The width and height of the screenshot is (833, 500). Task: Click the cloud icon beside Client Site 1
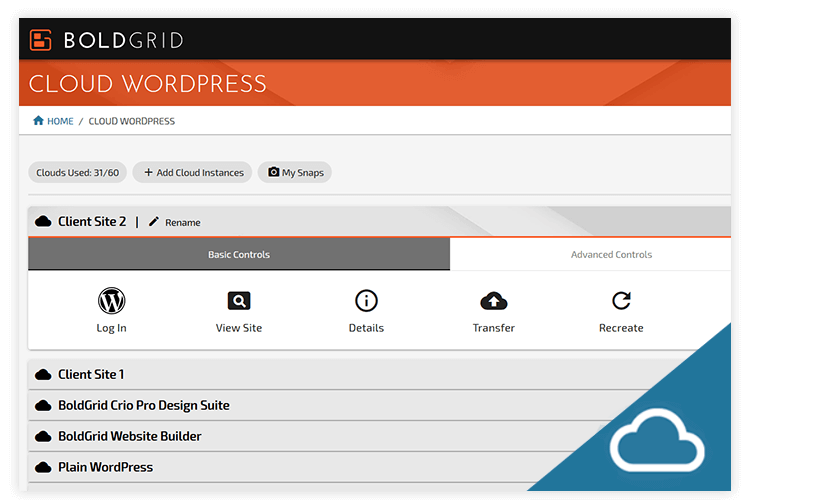(43, 375)
